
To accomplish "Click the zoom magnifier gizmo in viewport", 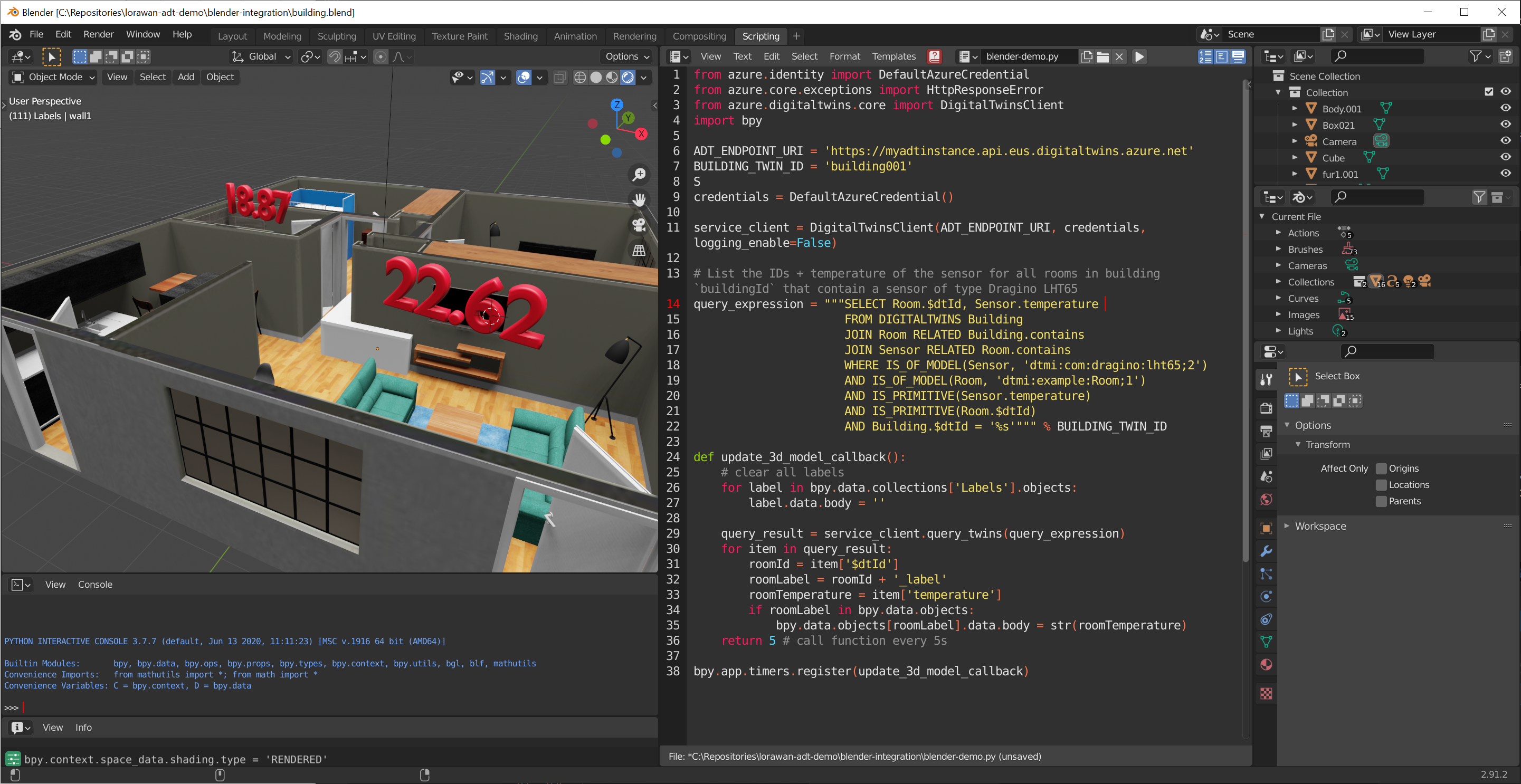I will 639,175.
